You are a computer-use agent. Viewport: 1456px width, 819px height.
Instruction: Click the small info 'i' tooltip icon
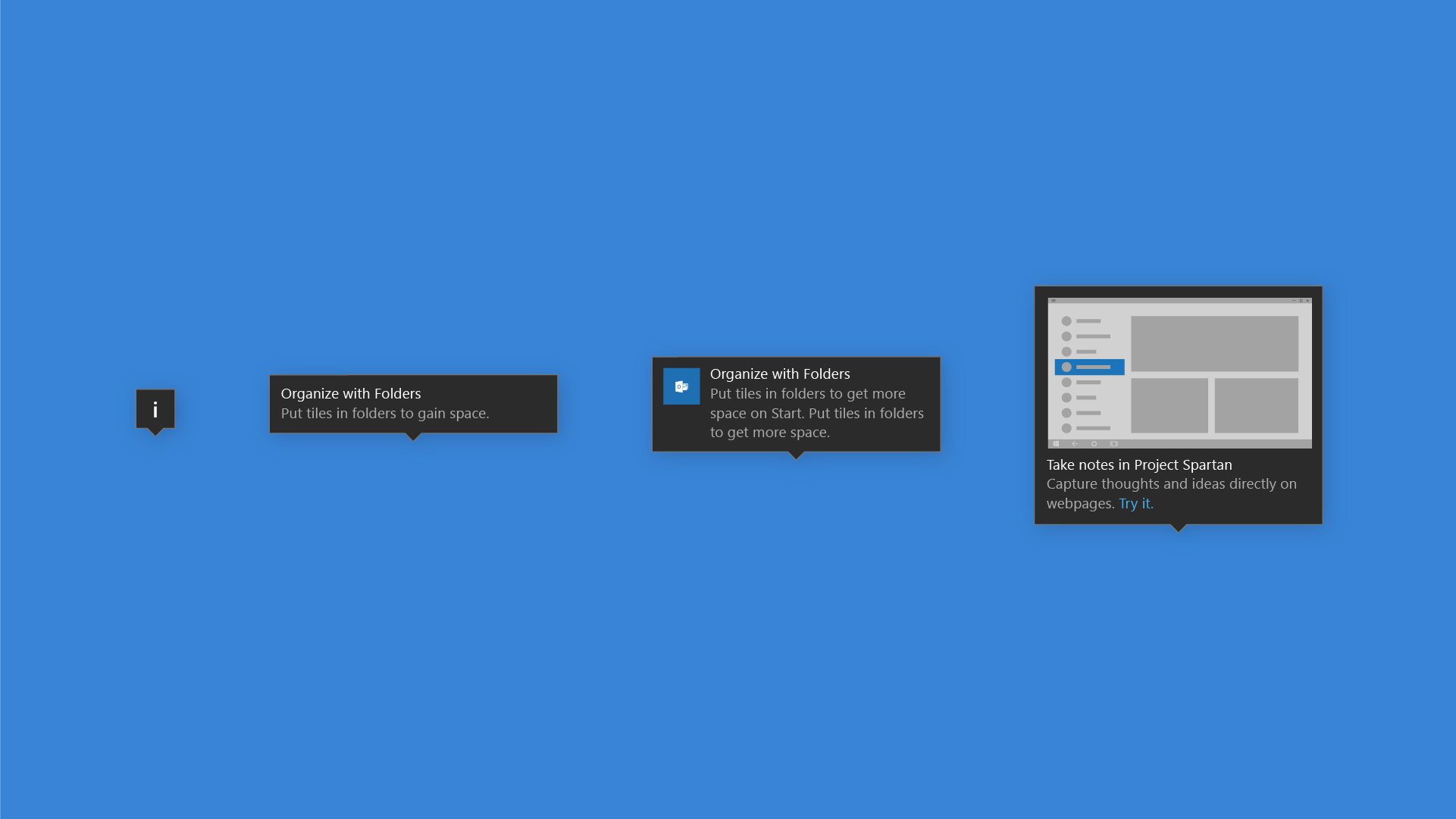click(x=155, y=410)
